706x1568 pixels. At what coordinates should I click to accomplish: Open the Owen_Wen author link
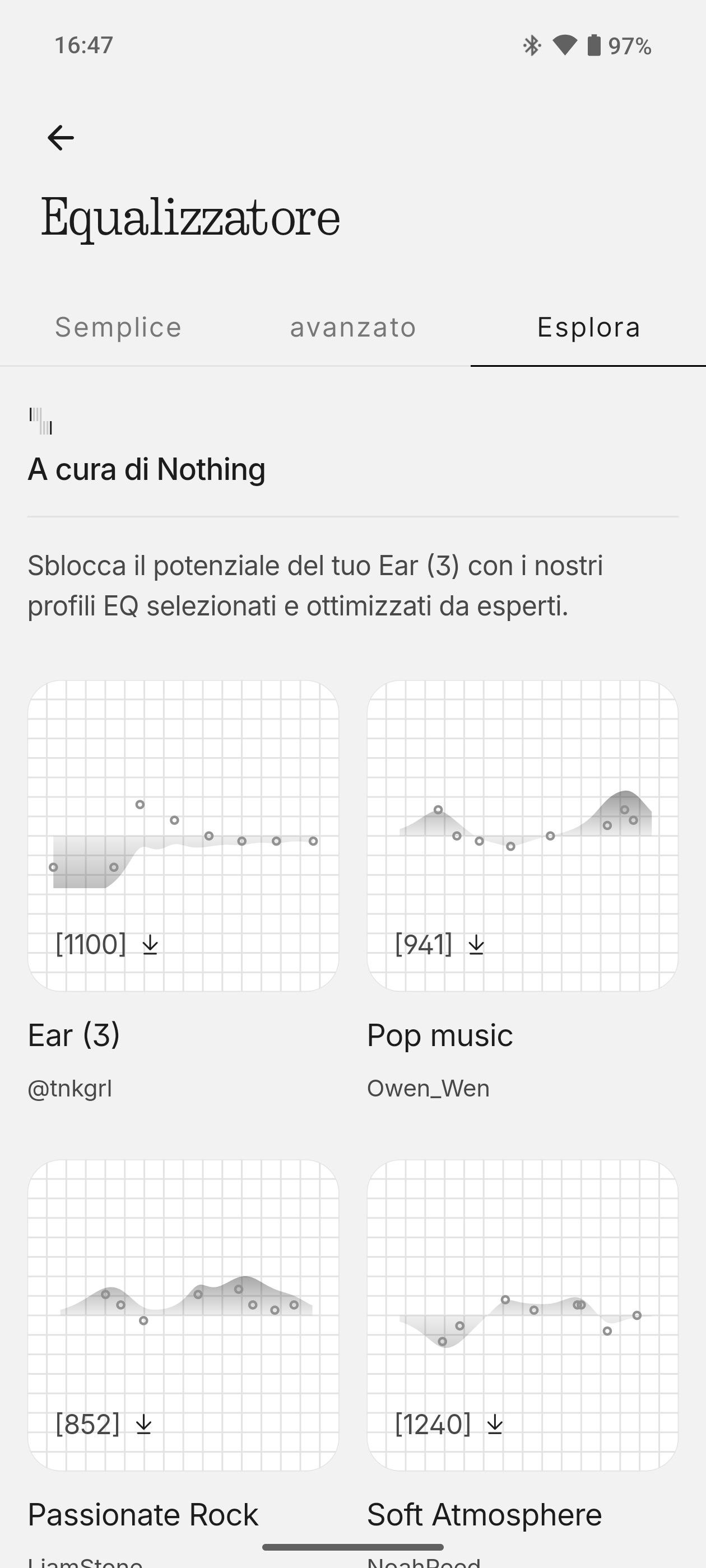(x=428, y=1088)
